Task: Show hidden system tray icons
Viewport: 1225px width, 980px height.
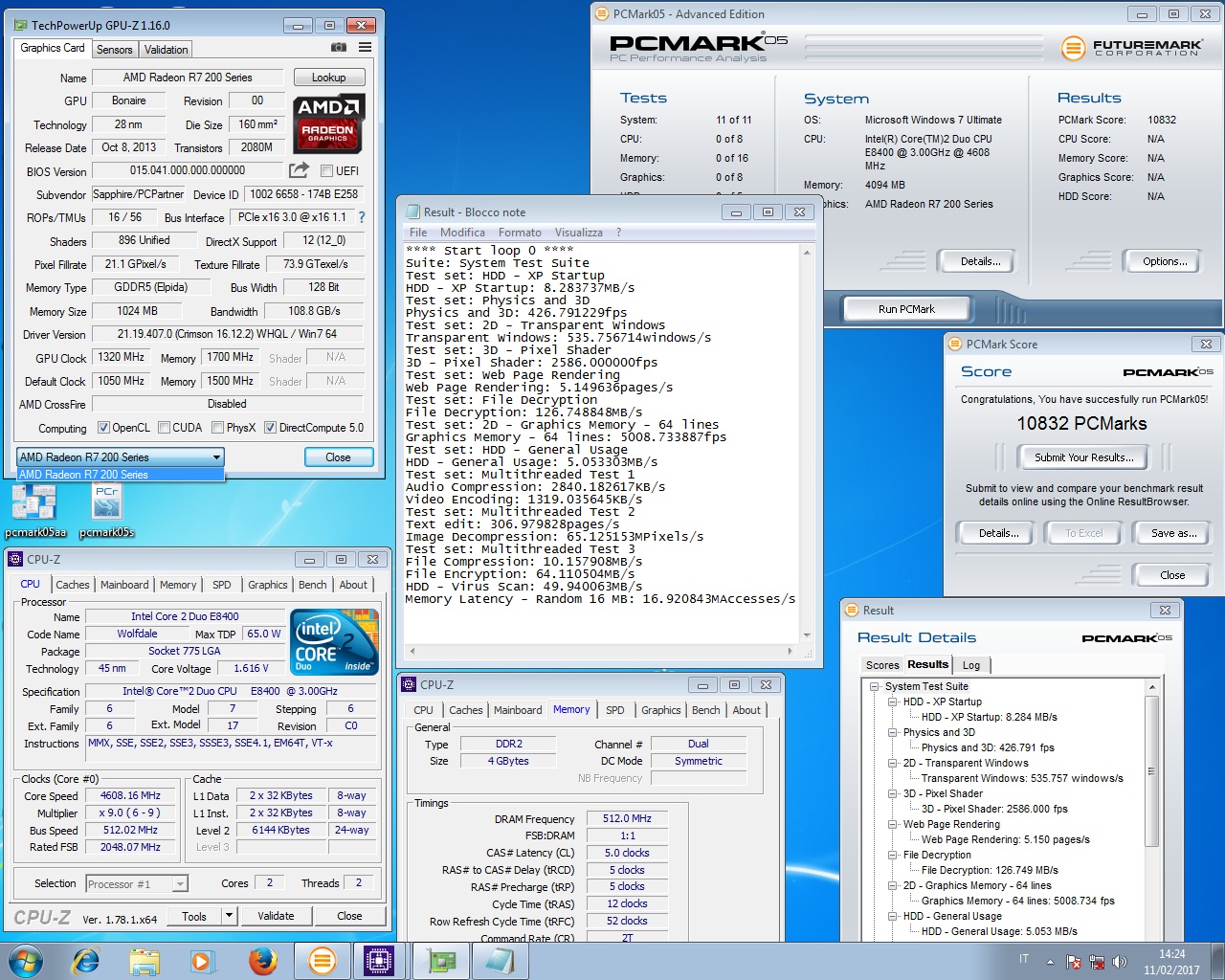Action: 1050,962
